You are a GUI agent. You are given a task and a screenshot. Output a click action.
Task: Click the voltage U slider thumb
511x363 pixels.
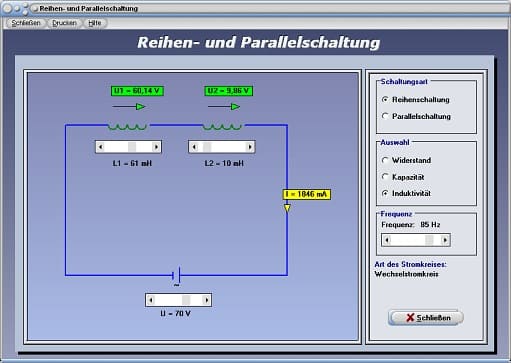point(186,300)
